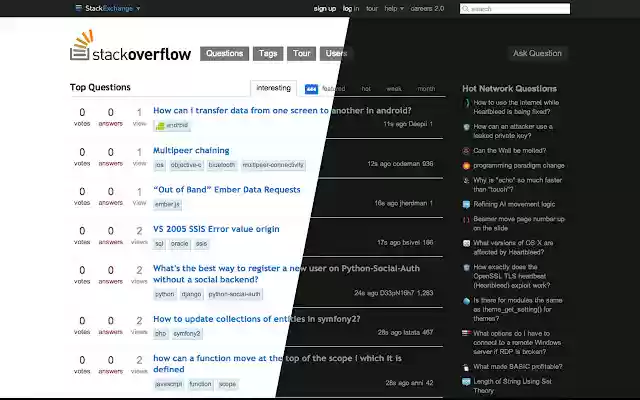
Task: Open symfony2 update collections question
Action: tap(257, 319)
